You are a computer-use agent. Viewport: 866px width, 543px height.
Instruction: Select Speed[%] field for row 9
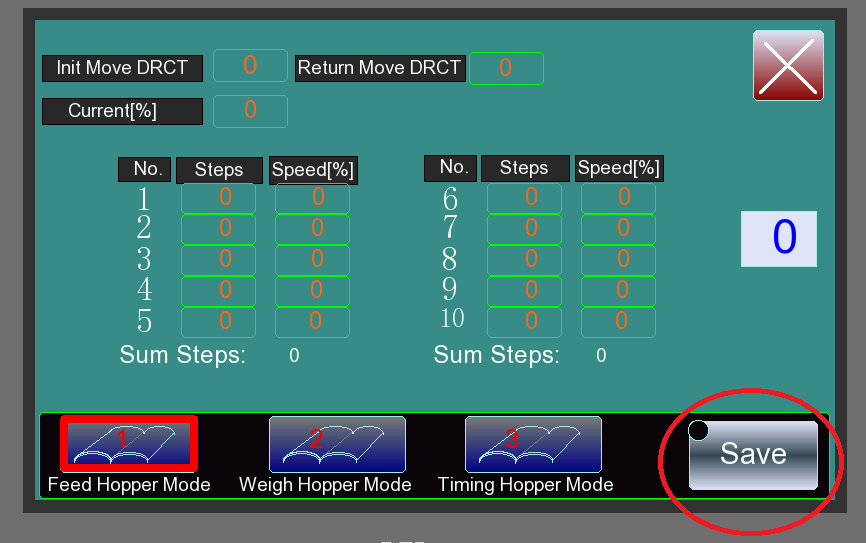tap(618, 291)
